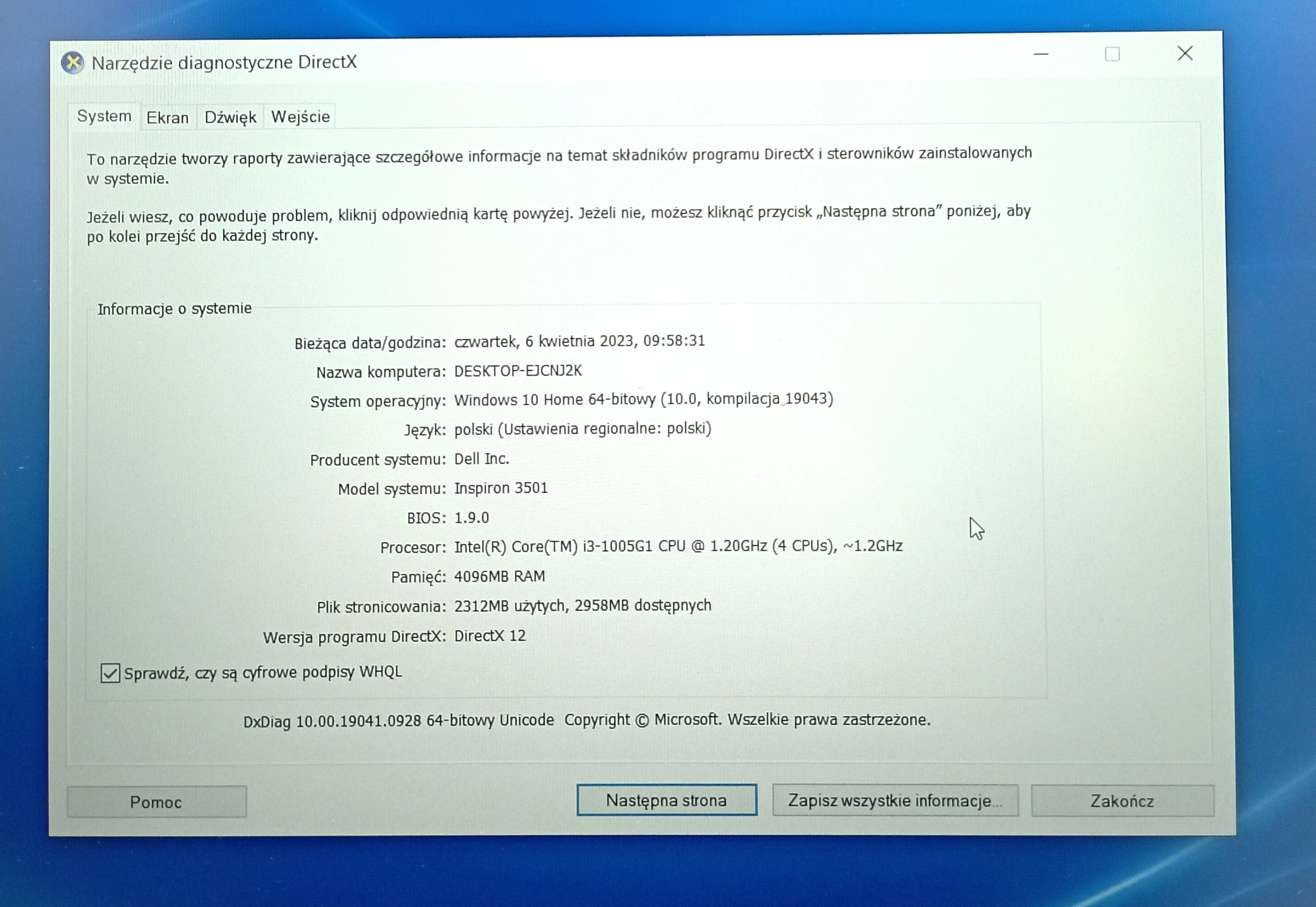
Task: Click the 'Sprawdź, czy są cyfrowe podpisy WHQL' label
Action: pos(263,672)
